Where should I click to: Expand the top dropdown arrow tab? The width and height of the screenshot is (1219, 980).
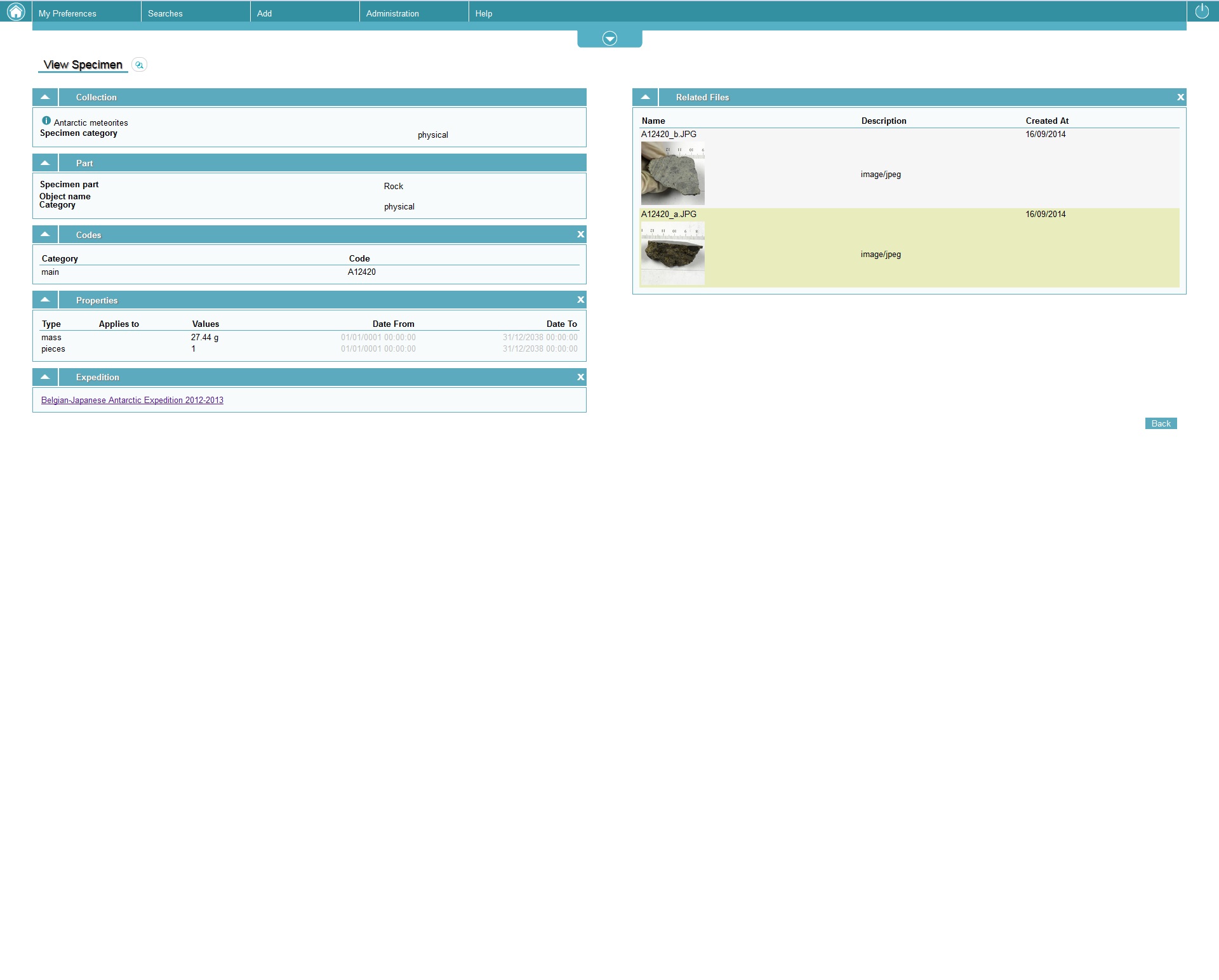(x=609, y=39)
